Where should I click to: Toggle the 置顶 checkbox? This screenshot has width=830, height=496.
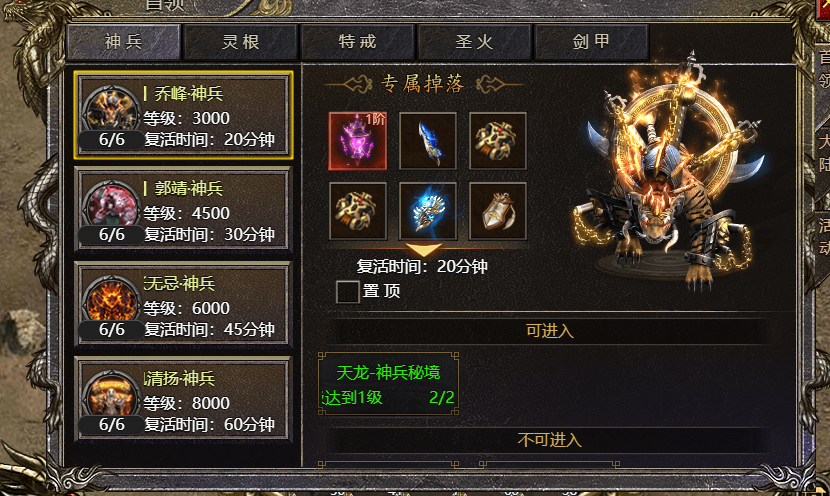tap(348, 291)
